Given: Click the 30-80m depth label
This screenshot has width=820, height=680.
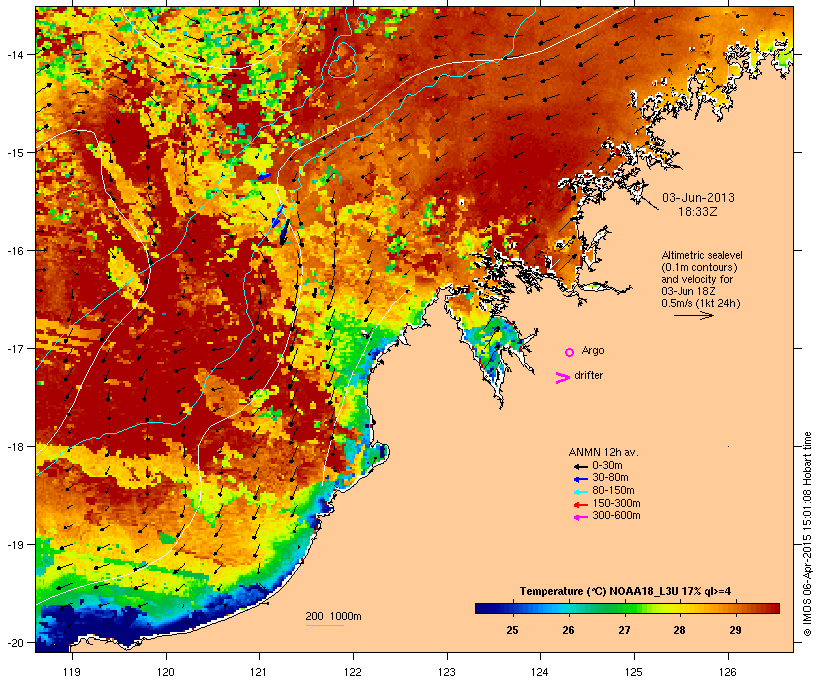Looking at the screenshot, I should (610, 478).
